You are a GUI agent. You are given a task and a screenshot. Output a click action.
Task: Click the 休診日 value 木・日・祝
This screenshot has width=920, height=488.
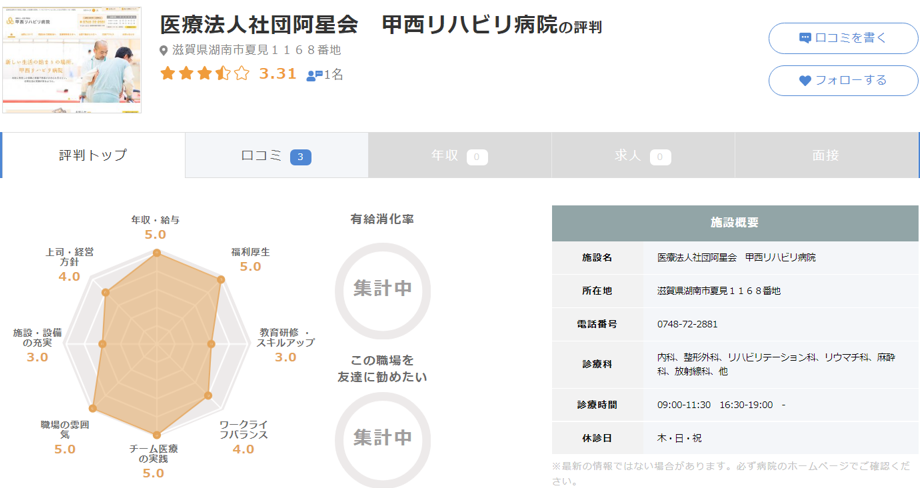click(679, 438)
